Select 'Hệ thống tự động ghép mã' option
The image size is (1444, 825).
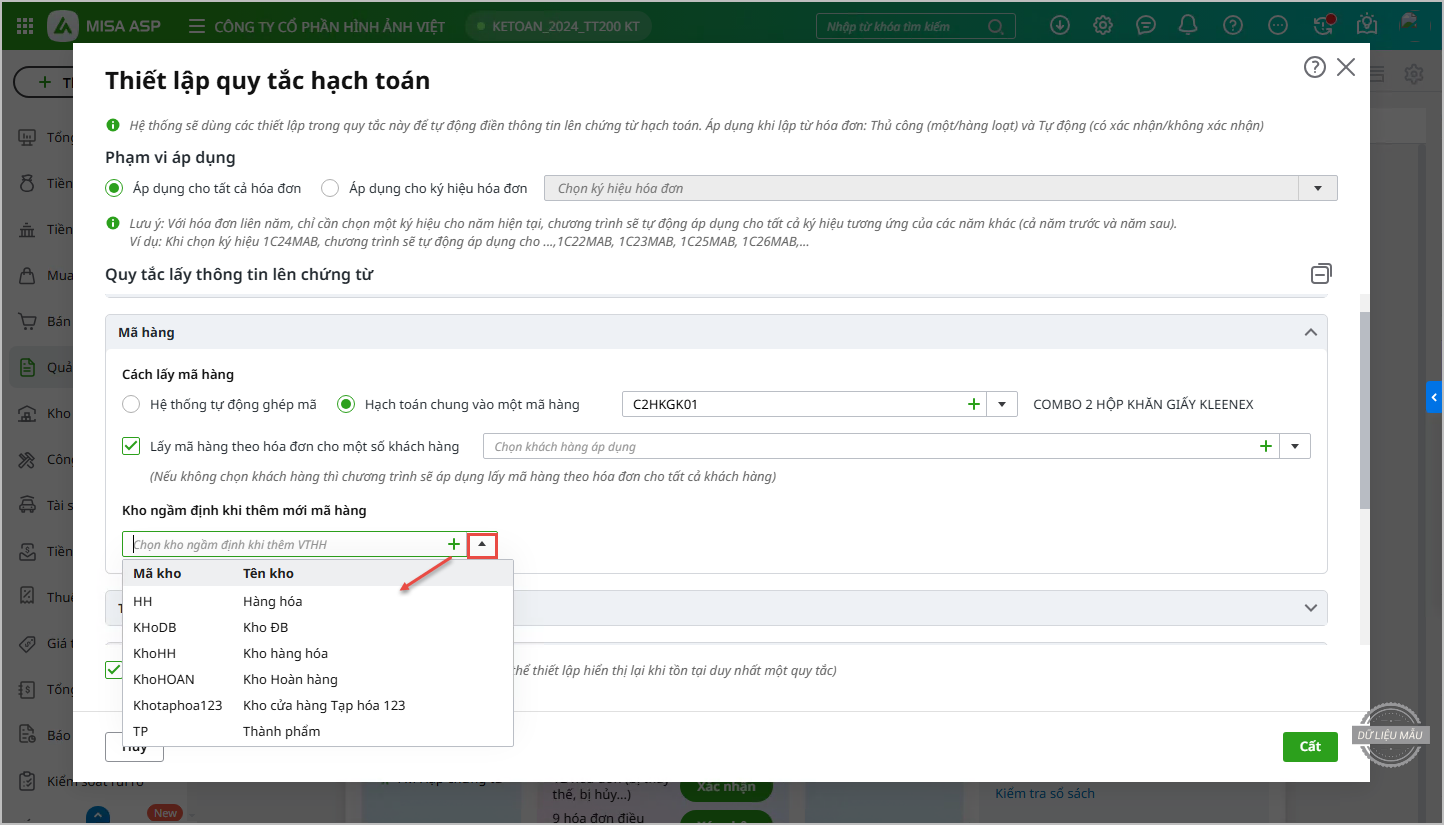(131, 404)
